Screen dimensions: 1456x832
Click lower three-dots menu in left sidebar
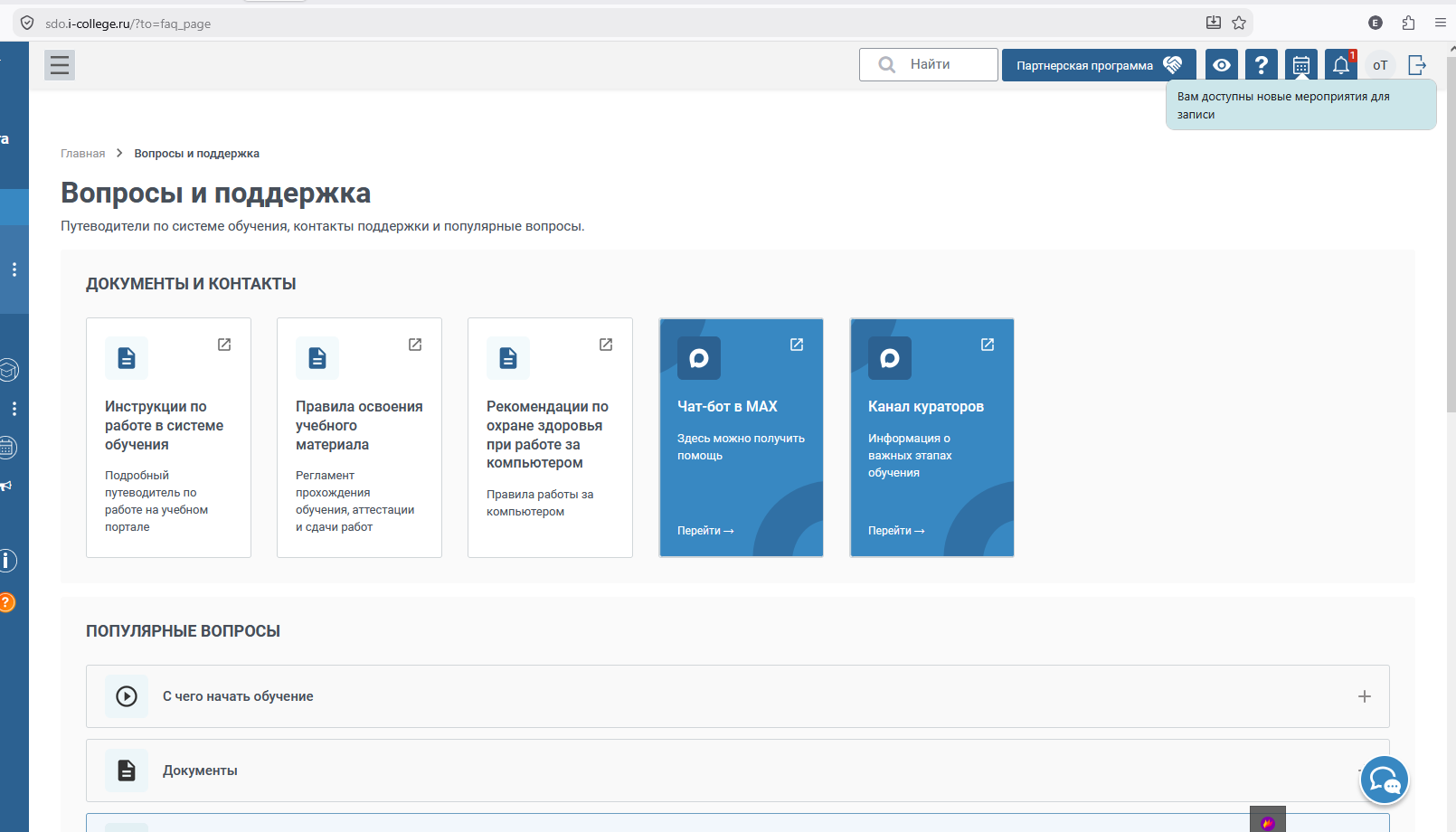pyautogui.click(x=14, y=409)
